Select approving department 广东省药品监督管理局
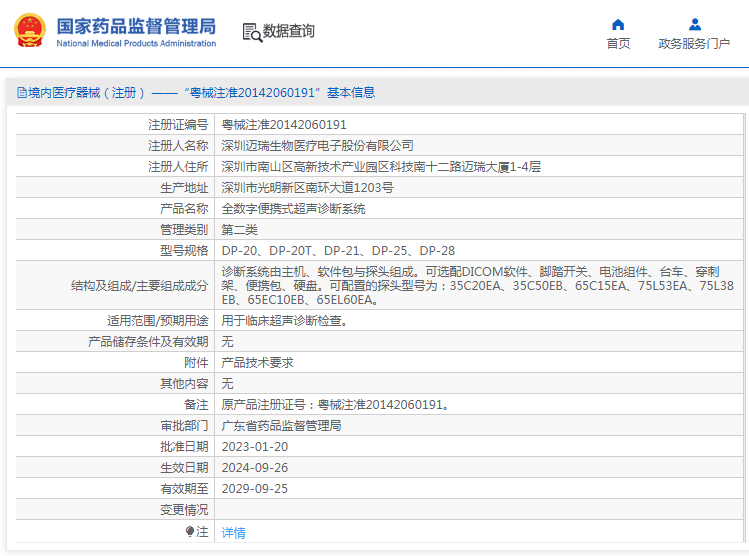The width and height of the screenshot is (749, 556). point(281,426)
